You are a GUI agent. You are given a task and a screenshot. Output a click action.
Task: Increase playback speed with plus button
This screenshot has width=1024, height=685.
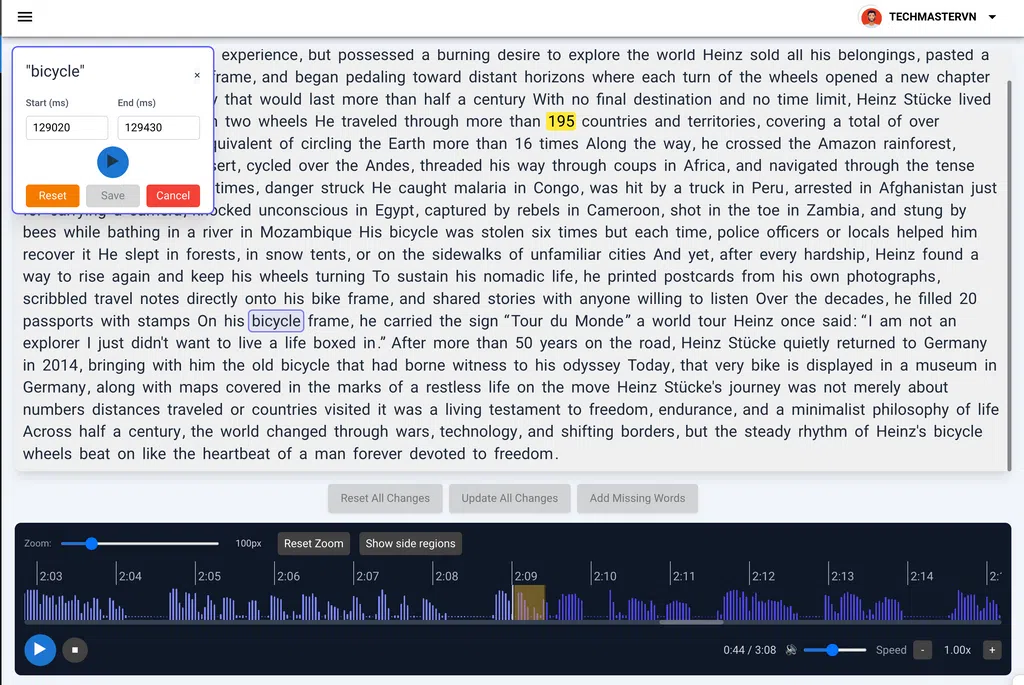pyautogui.click(x=992, y=650)
